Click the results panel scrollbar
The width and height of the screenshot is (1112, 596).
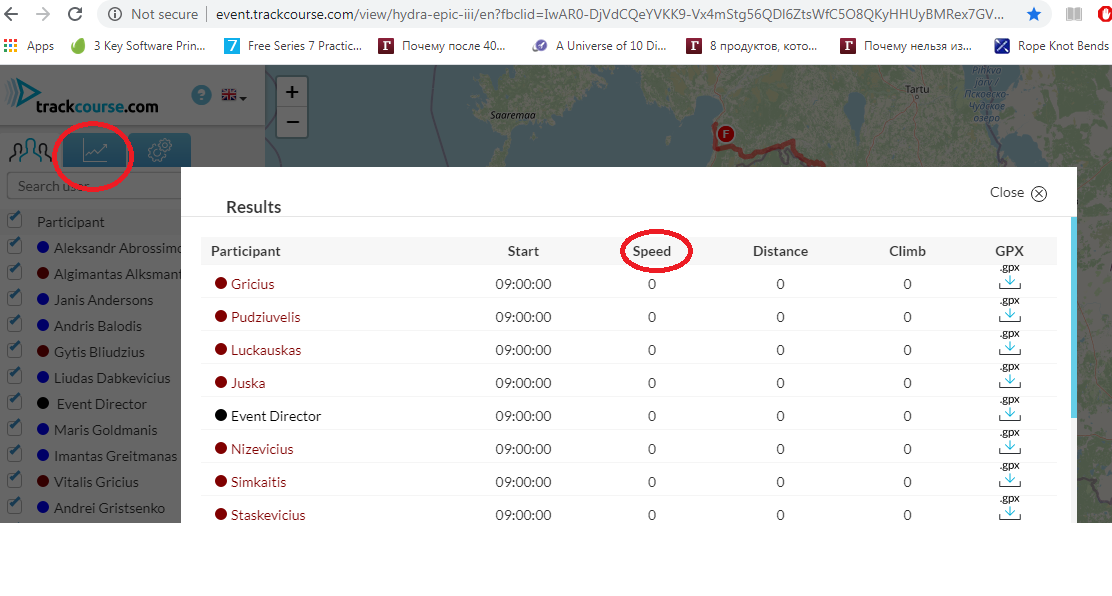point(1074,317)
